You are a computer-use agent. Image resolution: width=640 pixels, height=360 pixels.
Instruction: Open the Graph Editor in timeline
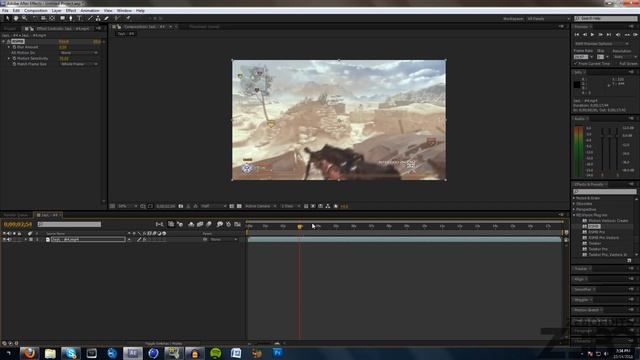click(237, 224)
